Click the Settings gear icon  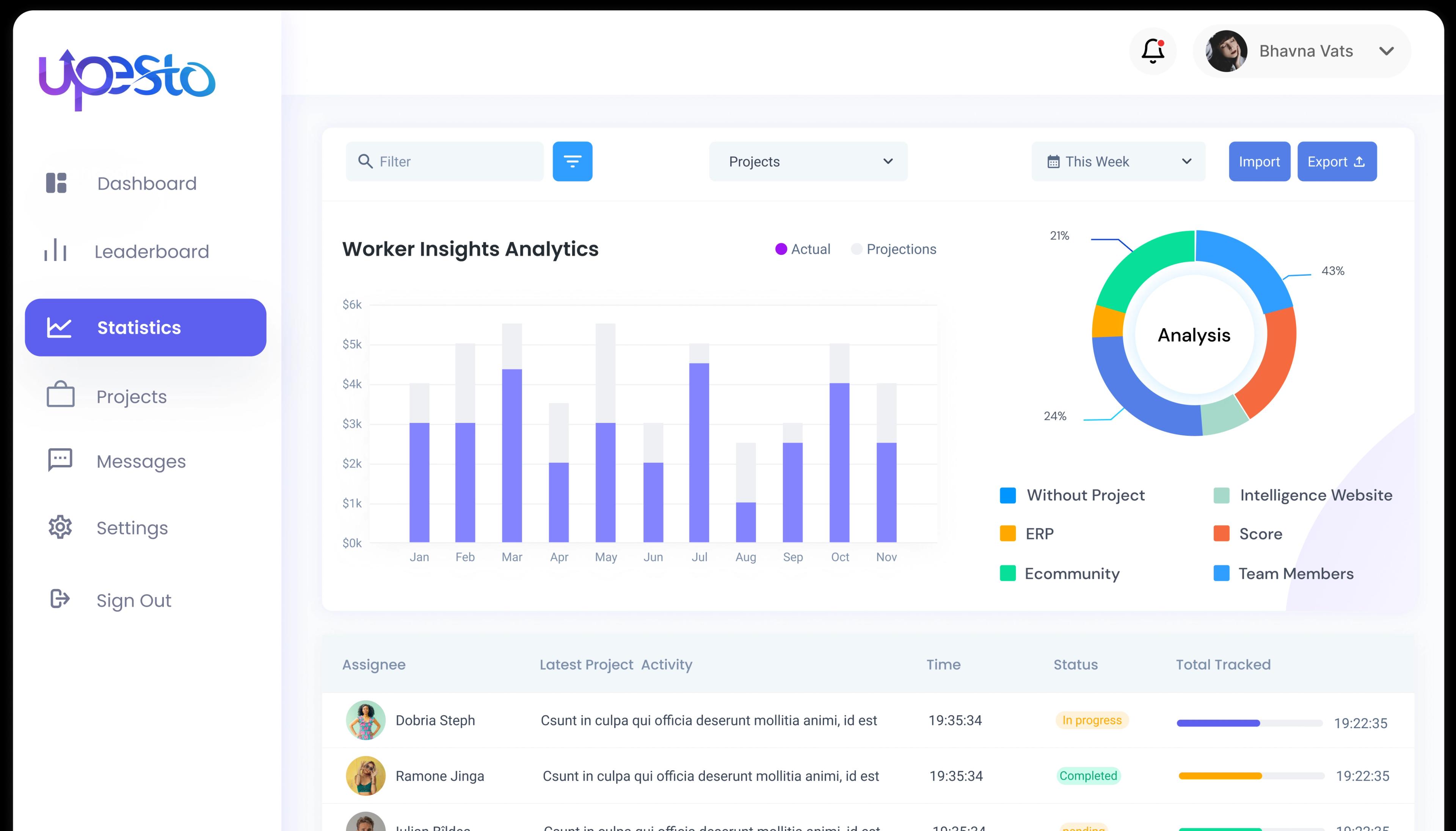pos(60,527)
